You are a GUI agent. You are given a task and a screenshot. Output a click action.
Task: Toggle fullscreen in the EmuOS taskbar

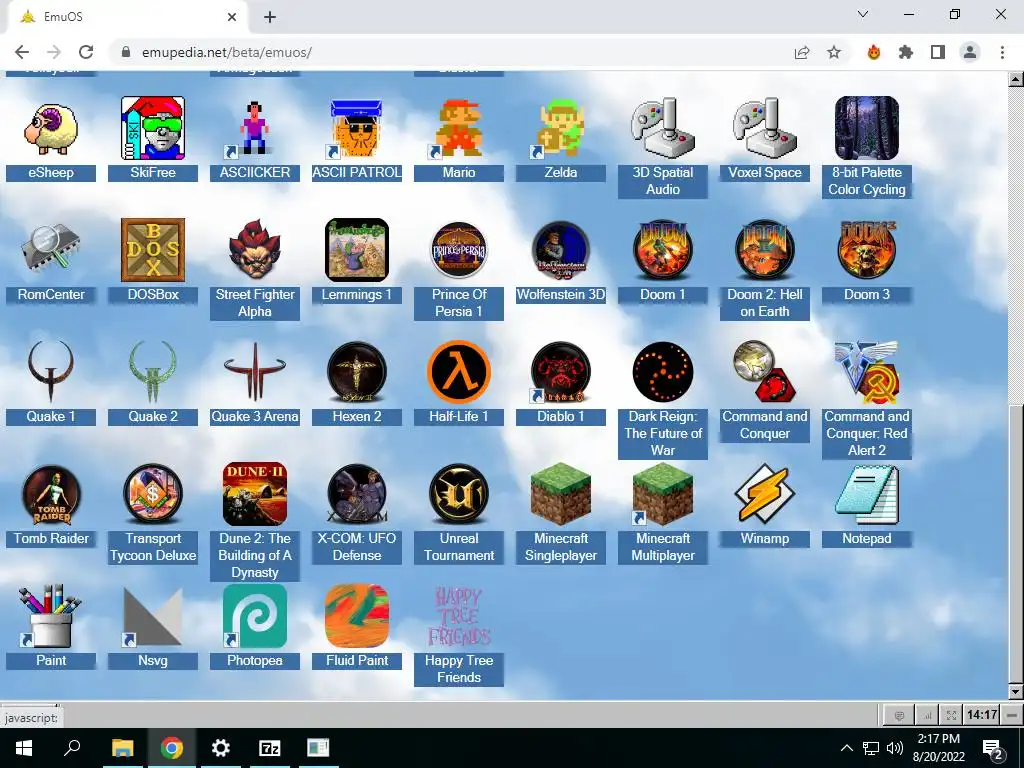952,715
